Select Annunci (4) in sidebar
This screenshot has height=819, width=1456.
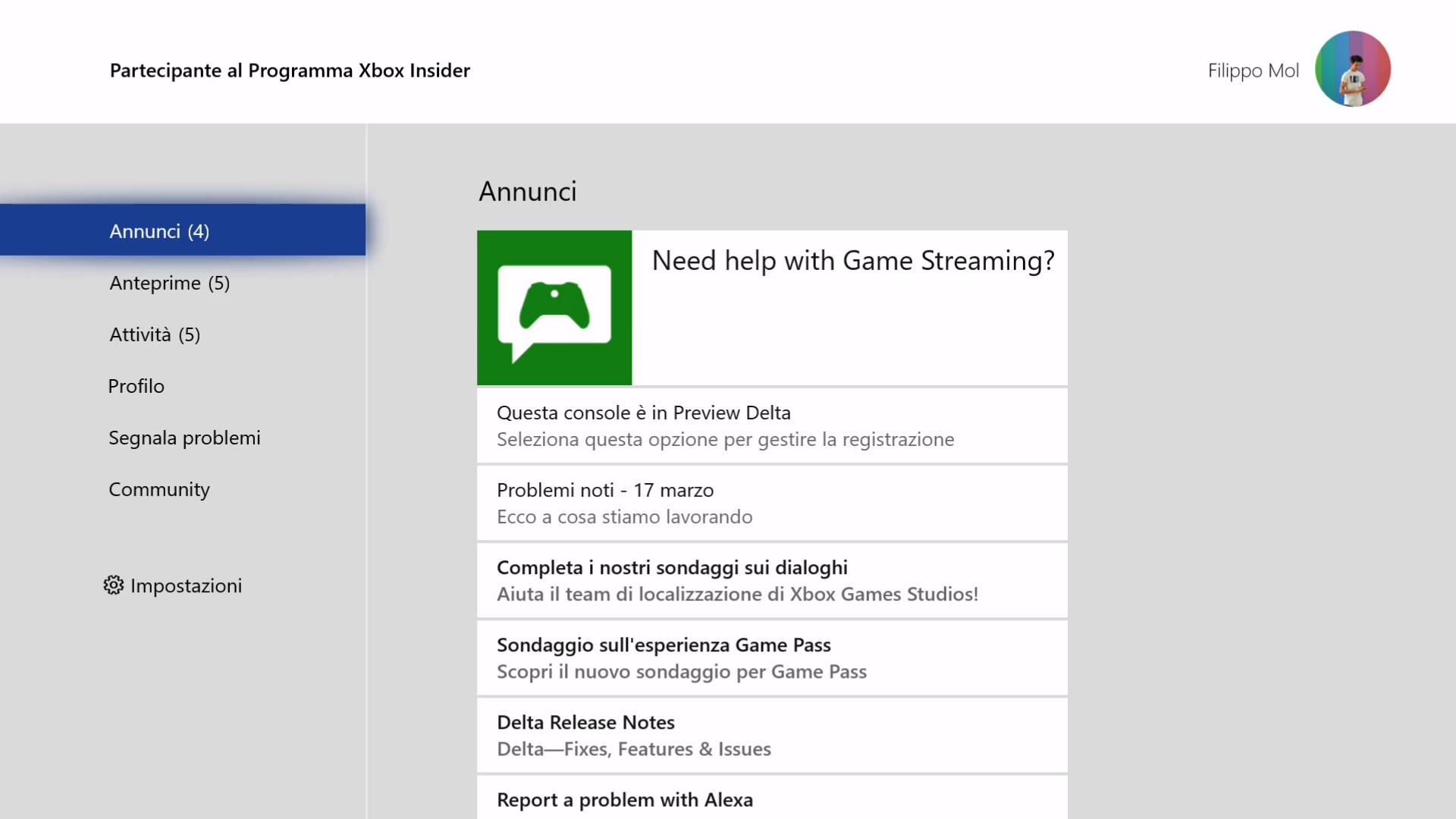tap(183, 230)
